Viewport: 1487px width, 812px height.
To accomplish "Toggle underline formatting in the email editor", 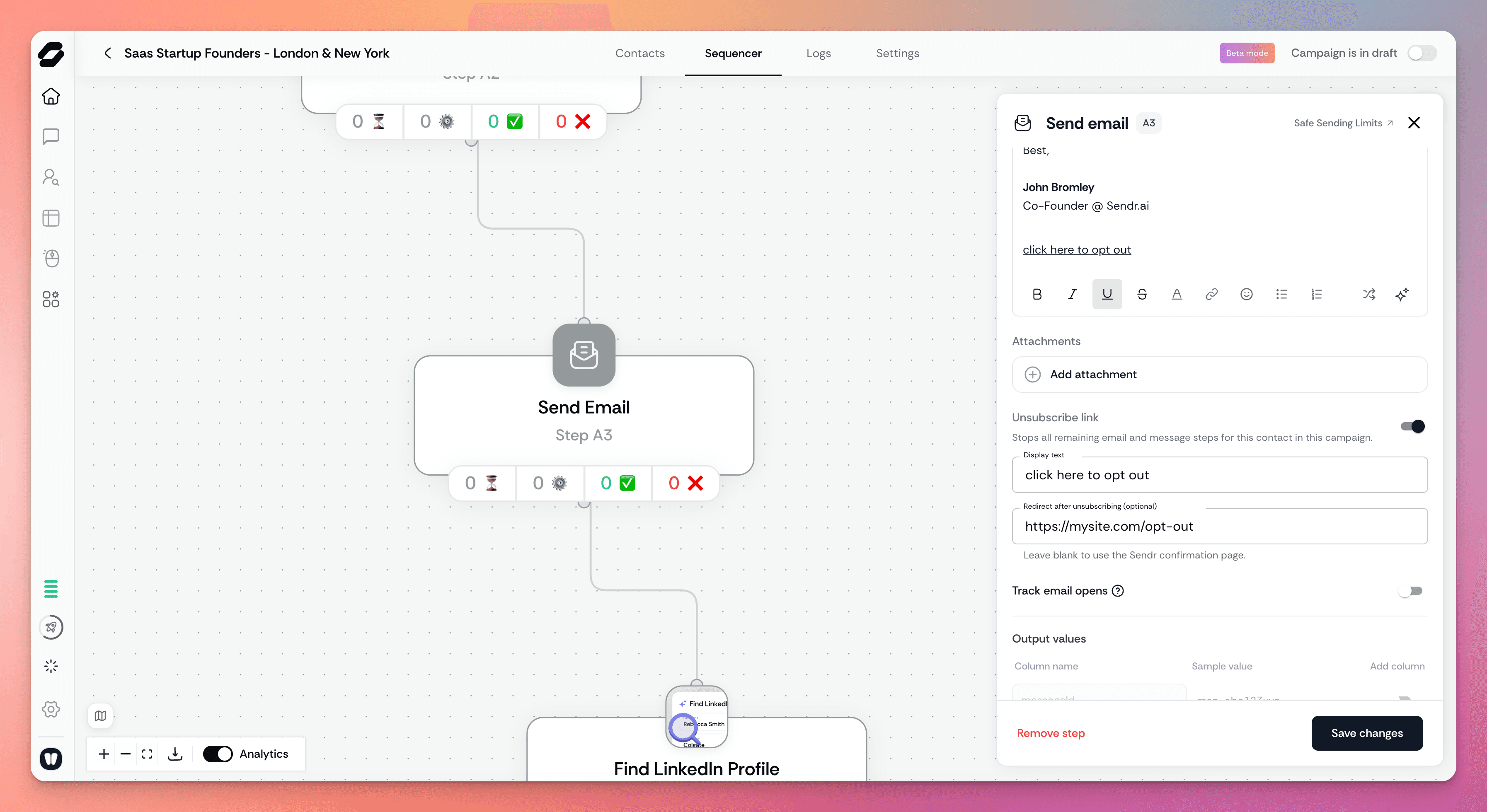I will pyautogui.click(x=1107, y=294).
